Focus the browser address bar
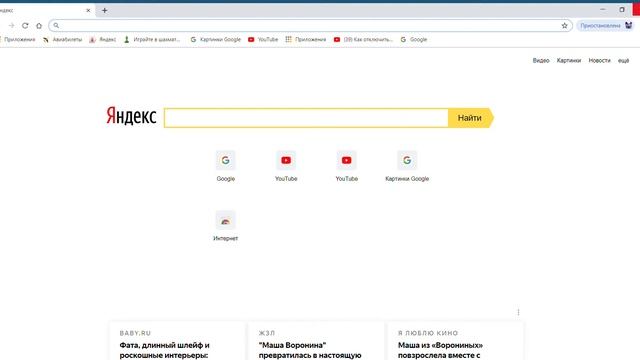Screen dimensions: 640x360 pos(310,26)
